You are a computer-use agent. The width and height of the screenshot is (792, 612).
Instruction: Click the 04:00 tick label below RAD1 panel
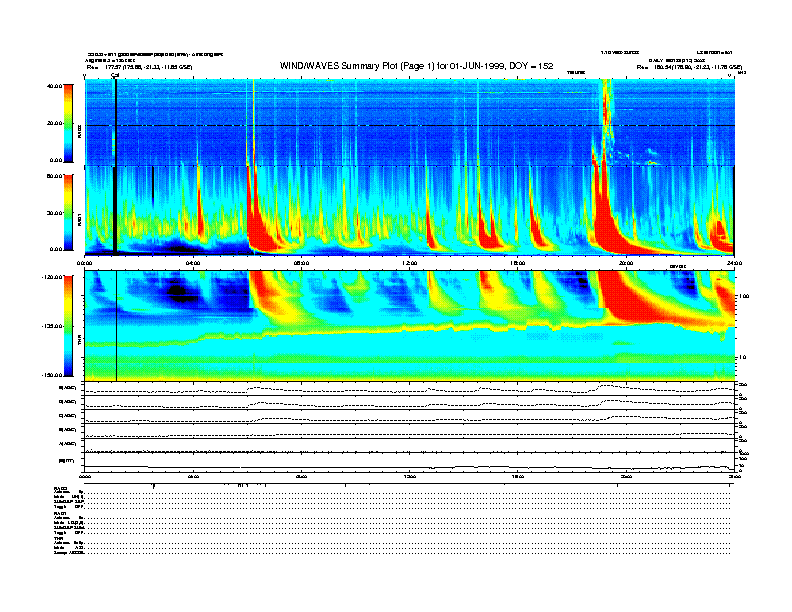click(193, 263)
